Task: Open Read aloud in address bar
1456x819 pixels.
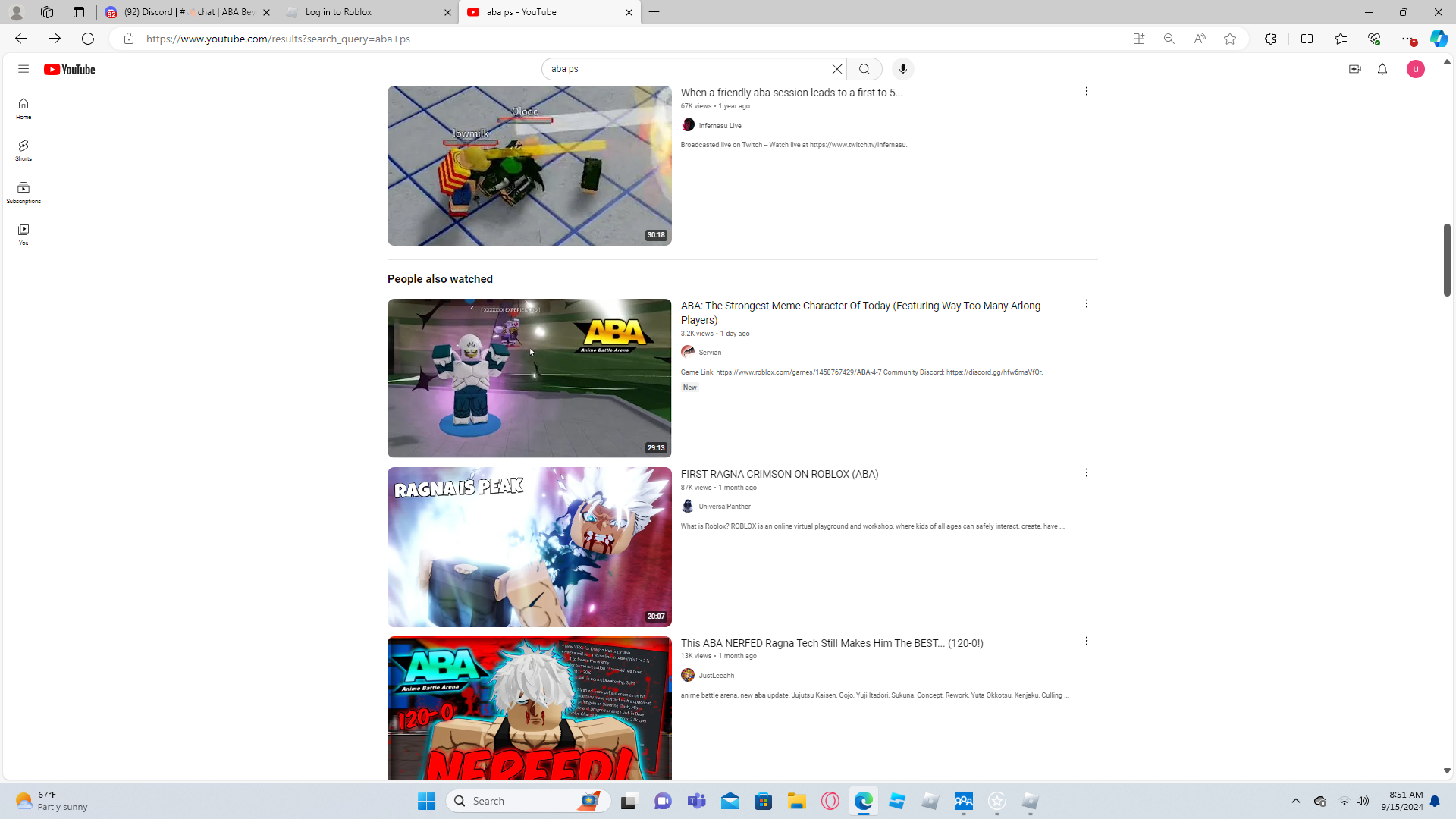Action: coord(1200,39)
